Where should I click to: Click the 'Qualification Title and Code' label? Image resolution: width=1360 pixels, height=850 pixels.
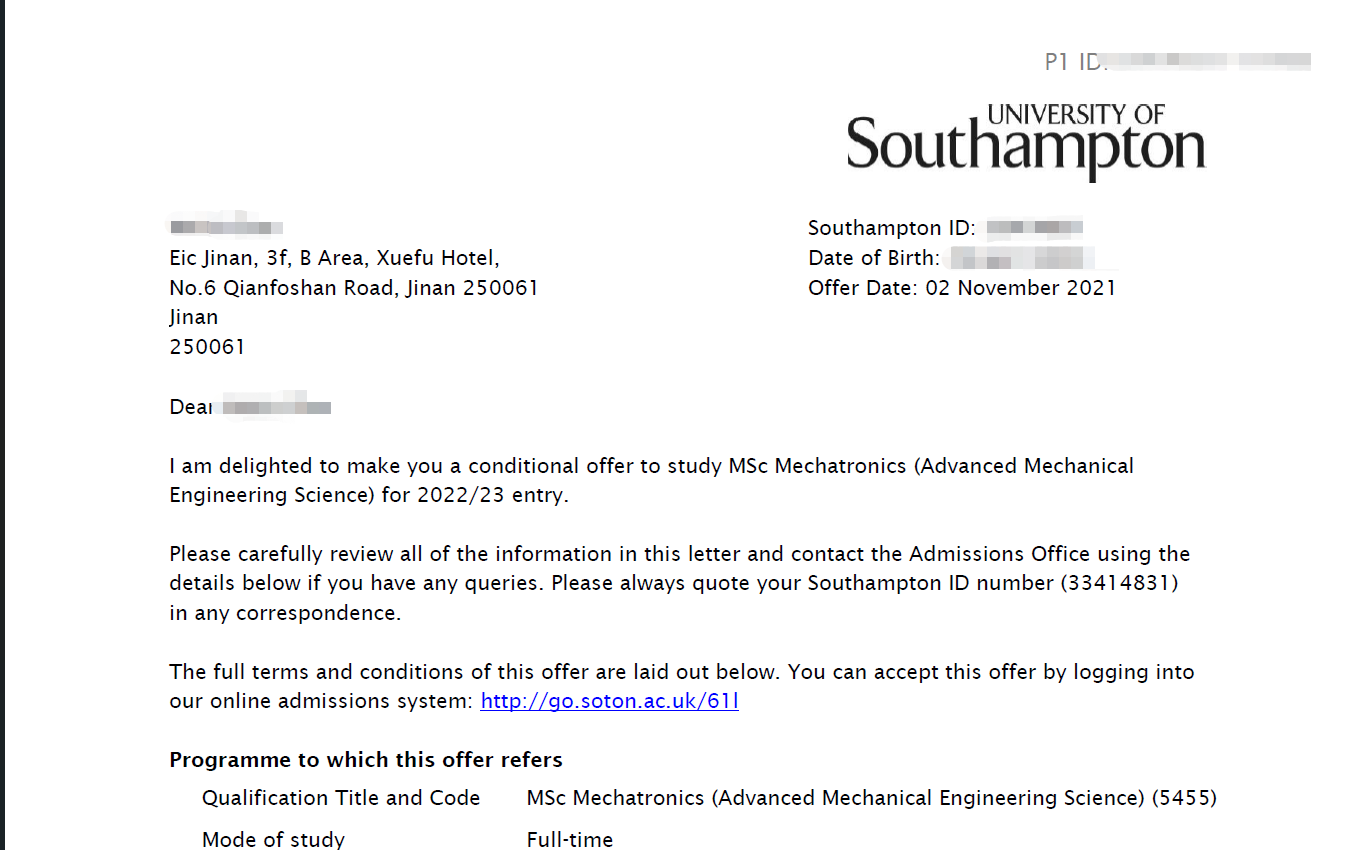[341, 798]
